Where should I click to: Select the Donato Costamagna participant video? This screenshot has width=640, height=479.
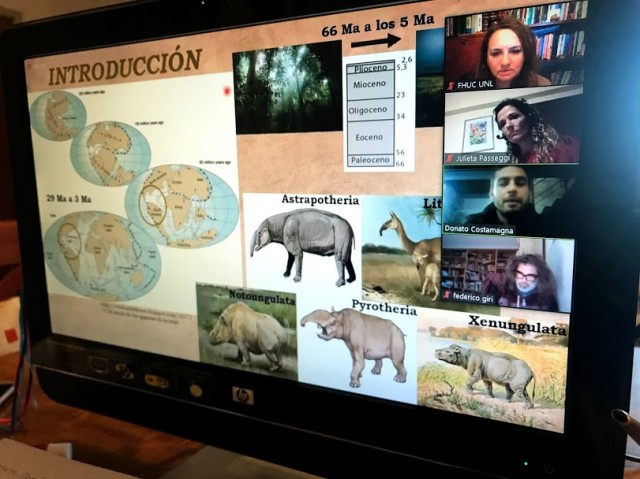click(x=509, y=200)
